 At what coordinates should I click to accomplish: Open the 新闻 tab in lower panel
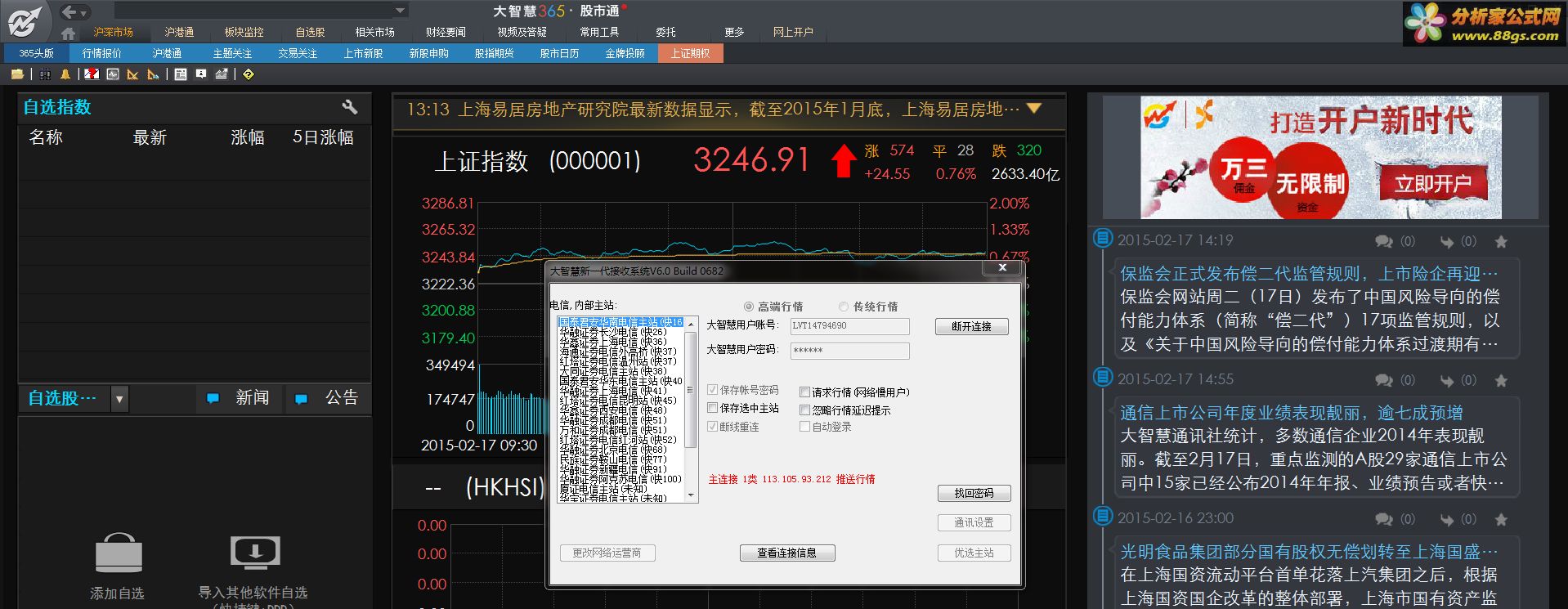click(240, 398)
